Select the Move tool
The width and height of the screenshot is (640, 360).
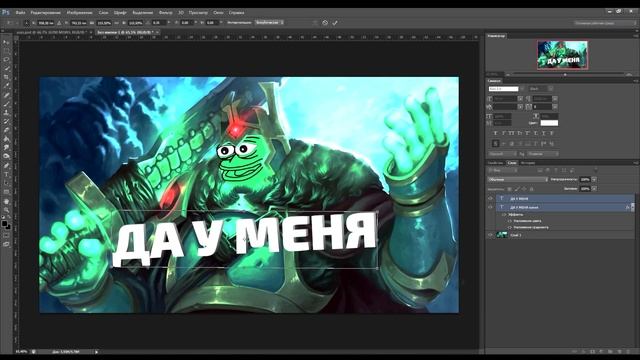[6, 42]
